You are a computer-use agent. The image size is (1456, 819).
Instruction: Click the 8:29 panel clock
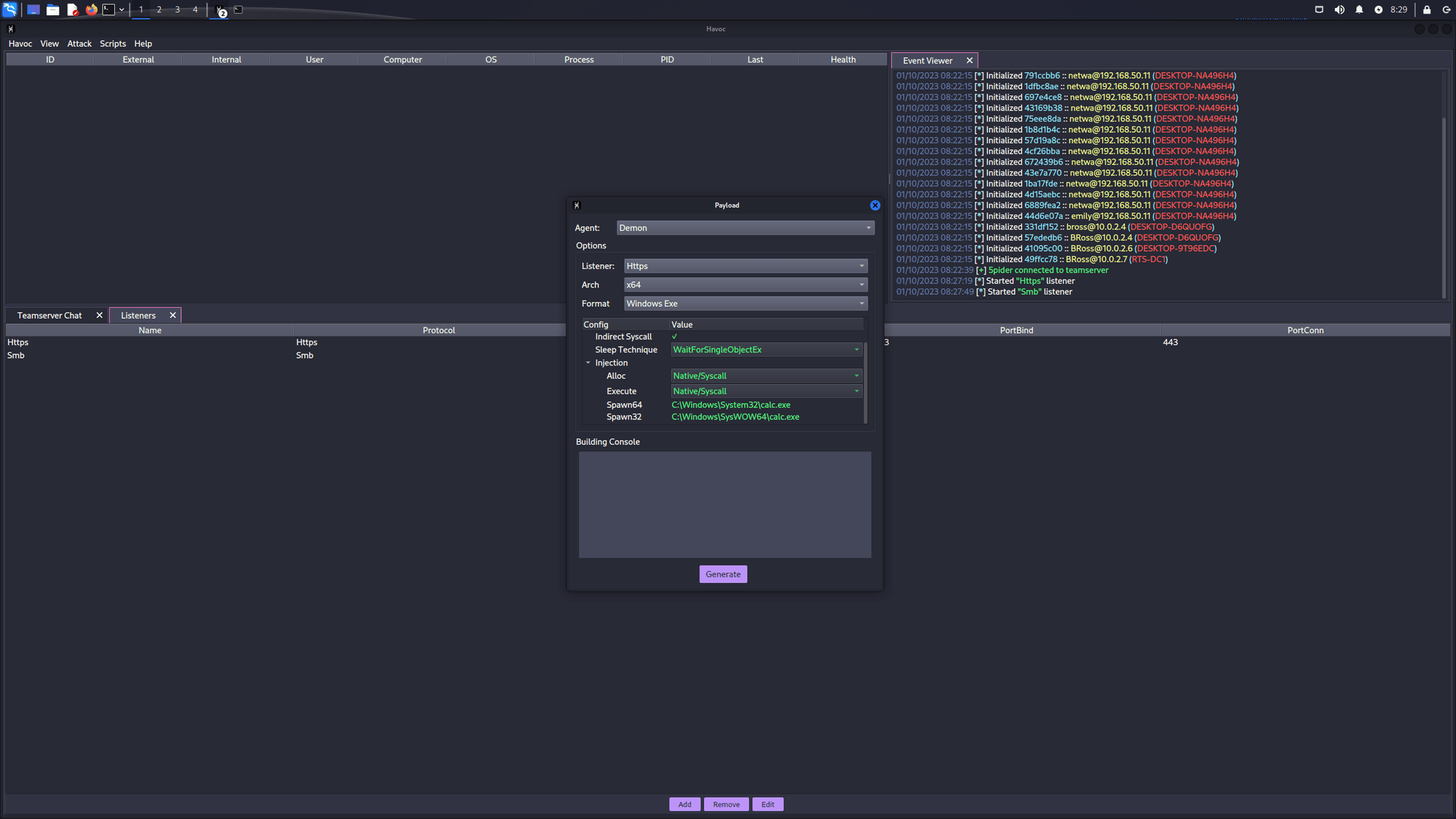point(1398,9)
